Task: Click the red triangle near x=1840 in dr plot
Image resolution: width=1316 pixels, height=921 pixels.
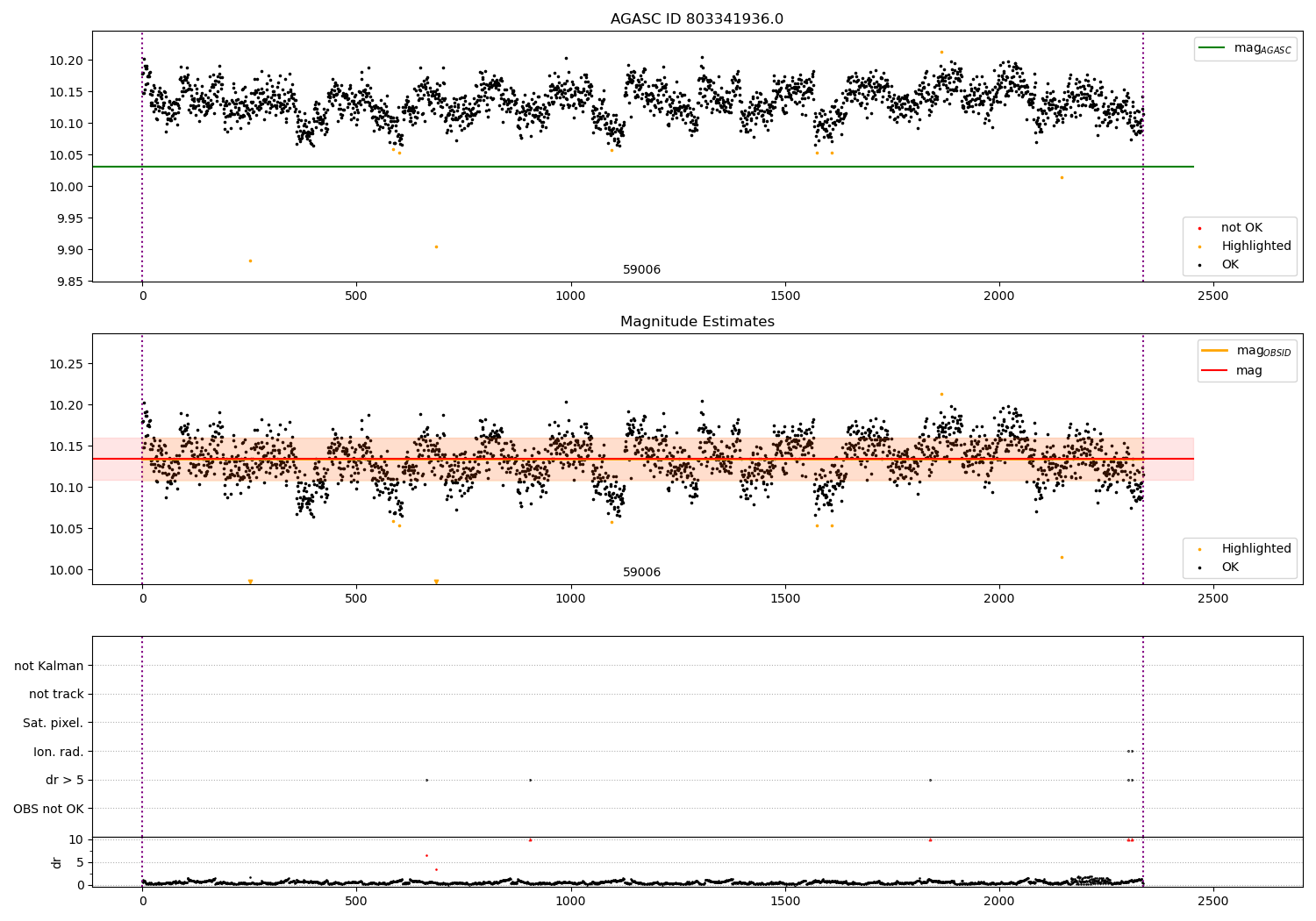Action: point(930,839)
